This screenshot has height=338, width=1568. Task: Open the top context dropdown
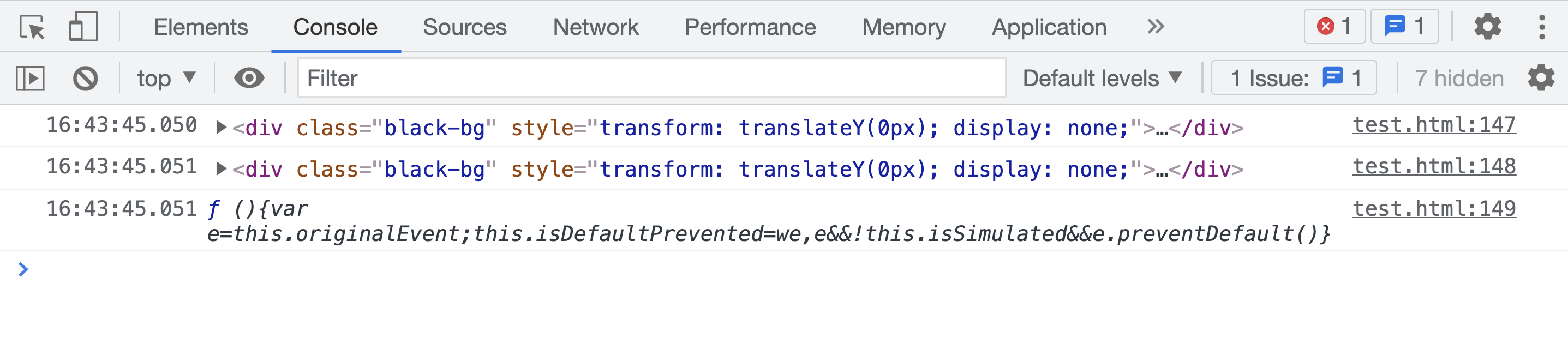(x=166, y=79)
